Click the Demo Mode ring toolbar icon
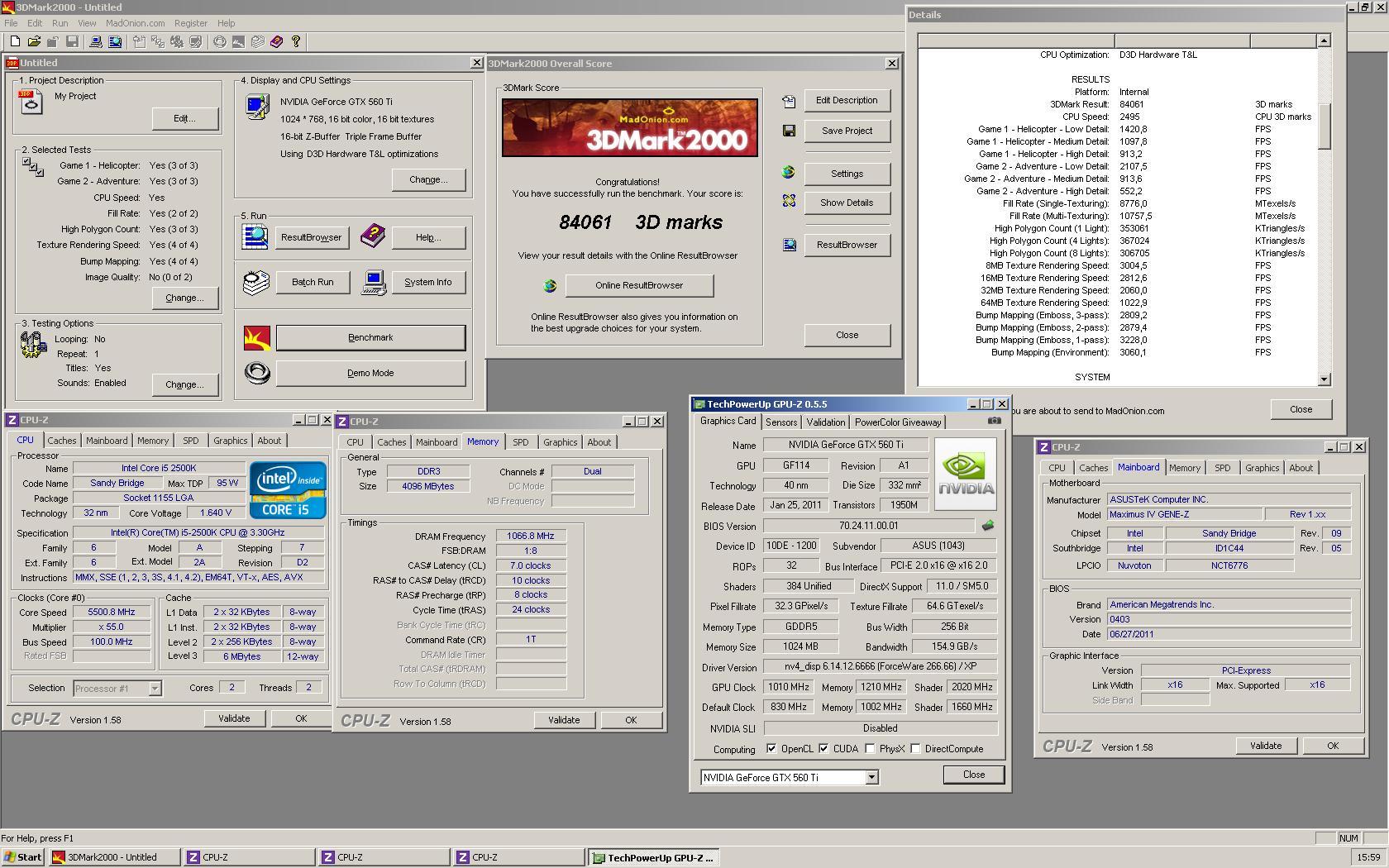 220,41
